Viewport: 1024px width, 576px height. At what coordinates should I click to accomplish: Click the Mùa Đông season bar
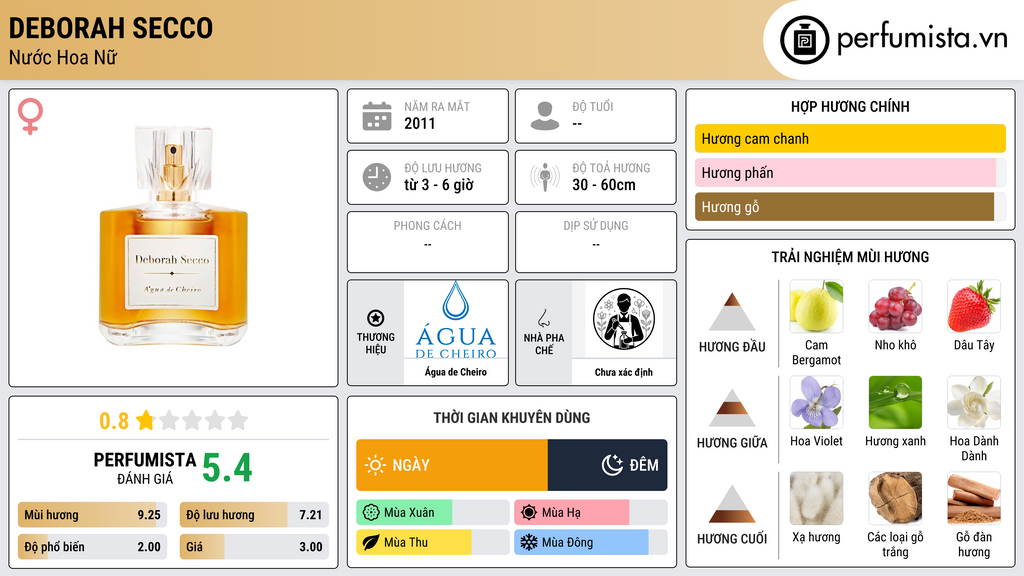pyautogui.click(x=590, y=542)
